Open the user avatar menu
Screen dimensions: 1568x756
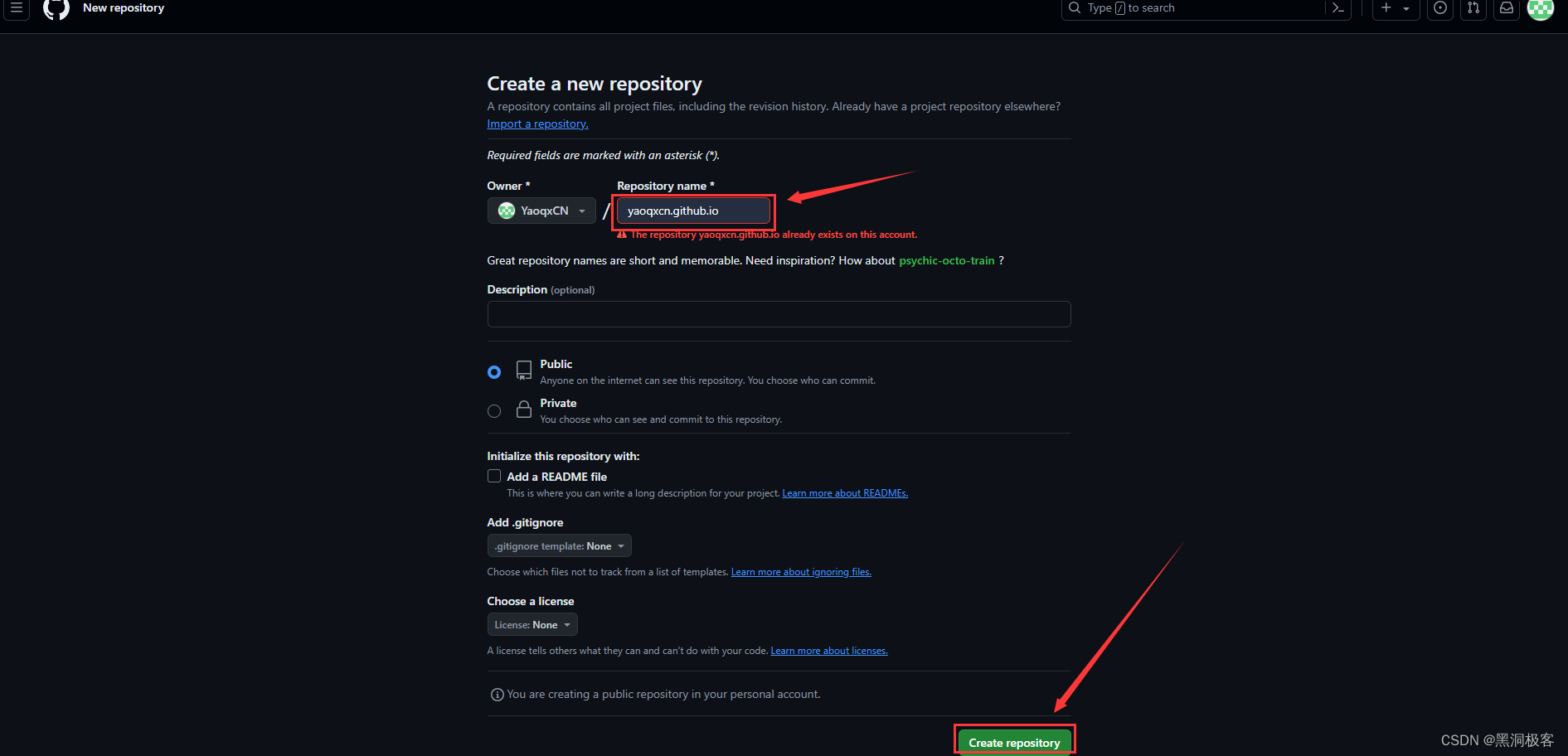pos(1541,8)
